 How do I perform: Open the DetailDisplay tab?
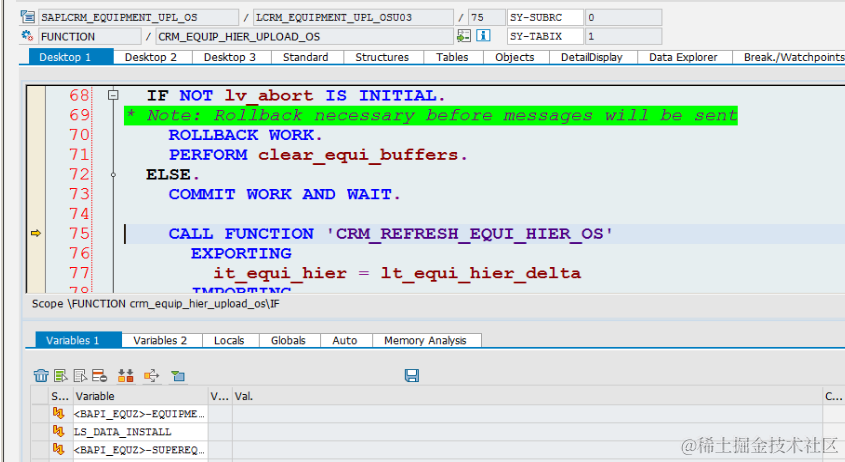pos(592,57)
